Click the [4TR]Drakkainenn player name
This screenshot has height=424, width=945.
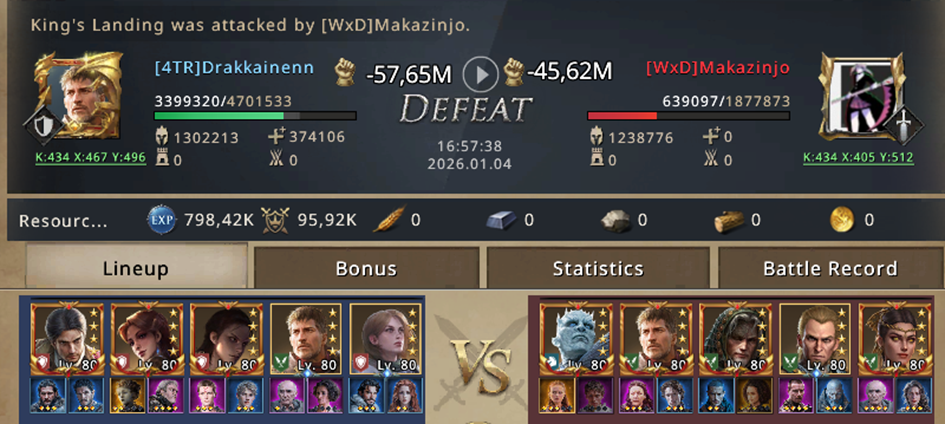click(234, 67)
